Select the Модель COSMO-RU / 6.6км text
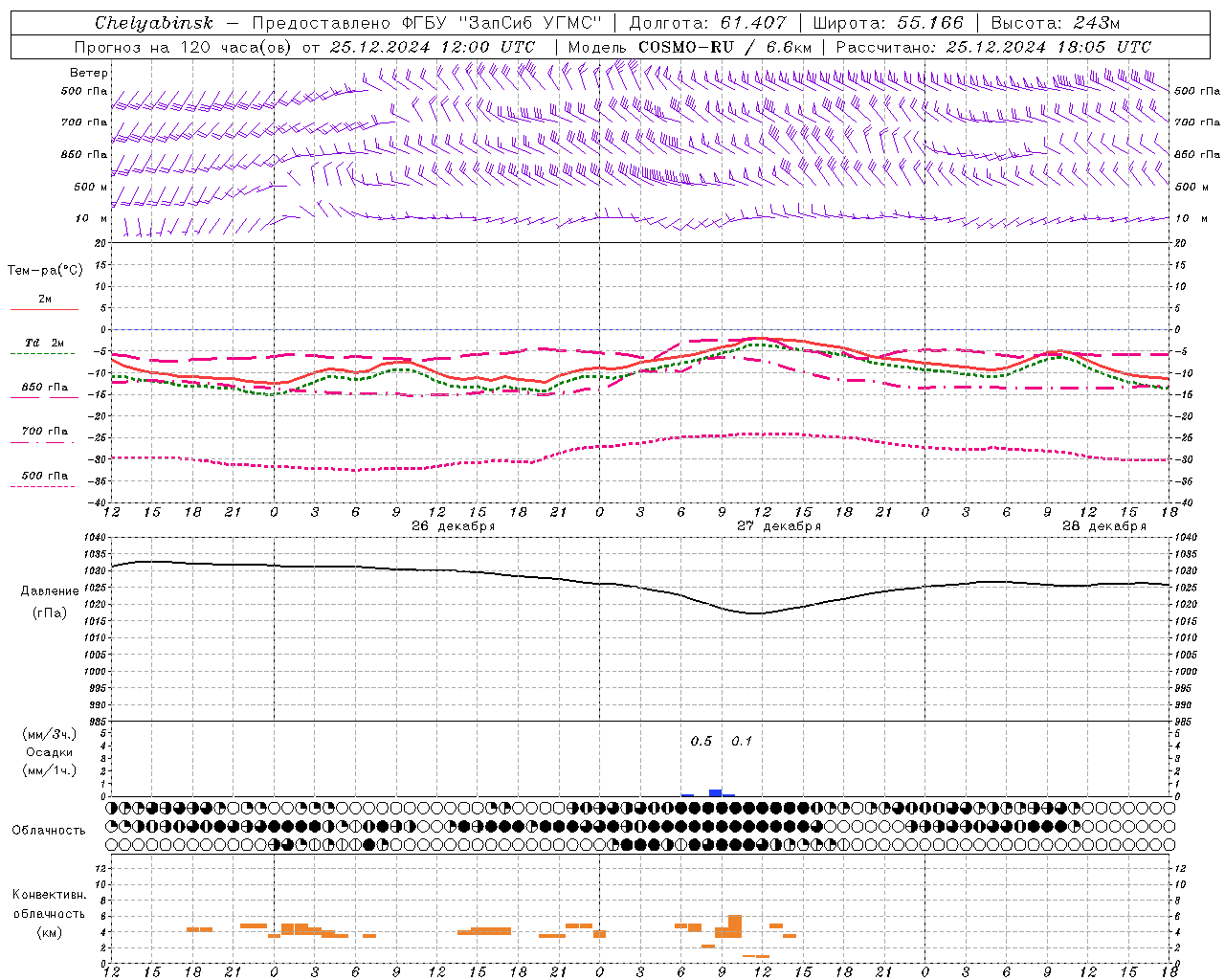 (x=689, y=47)
